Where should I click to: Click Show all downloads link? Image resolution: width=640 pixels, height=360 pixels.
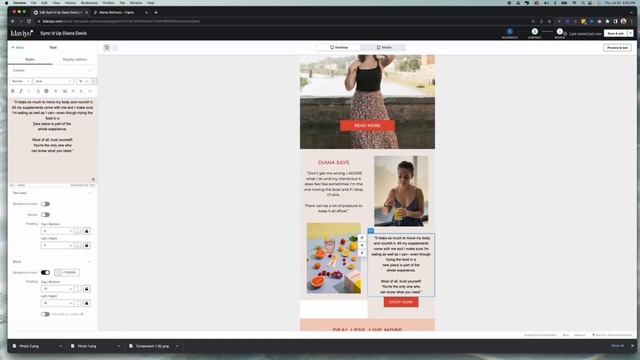(618, 346)
